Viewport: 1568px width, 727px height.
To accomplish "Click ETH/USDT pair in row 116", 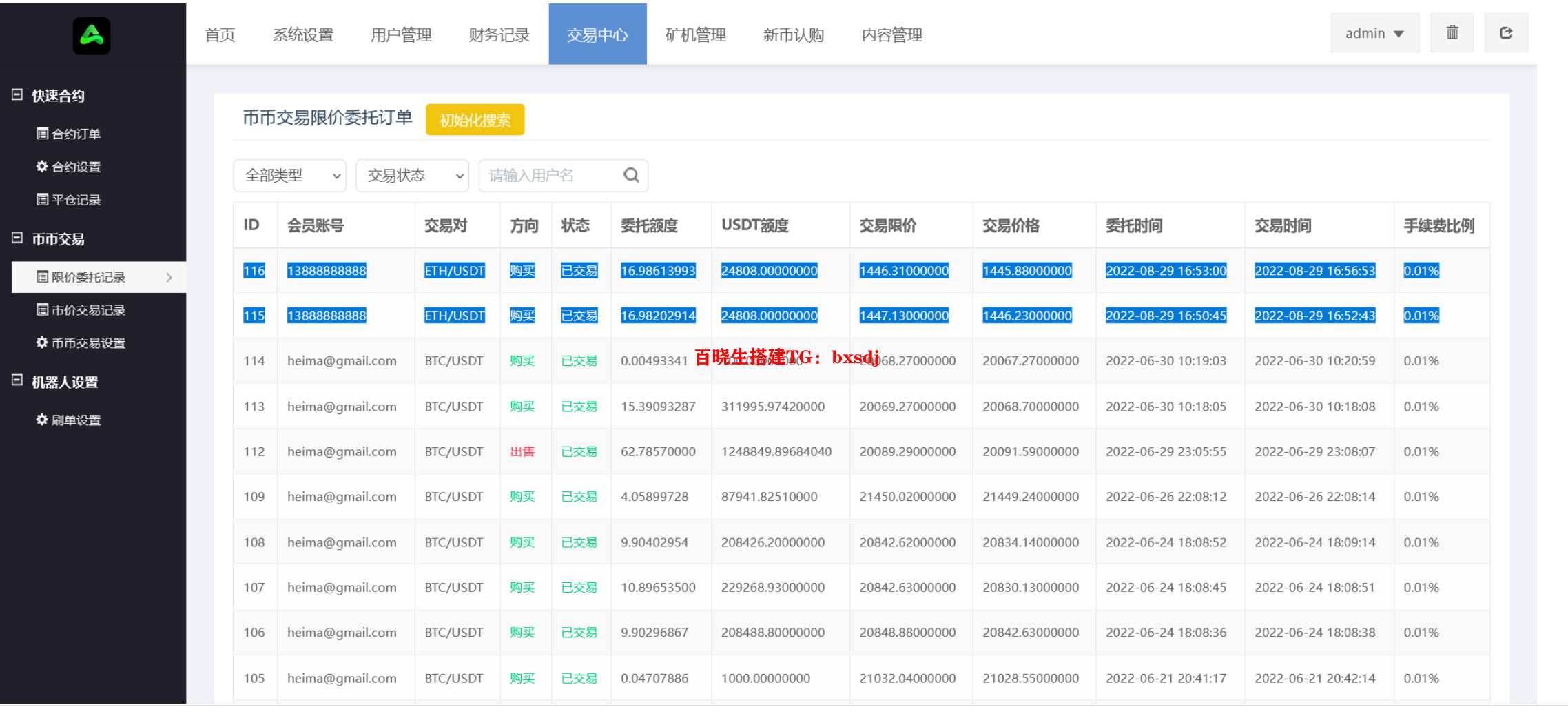I will (x=455, y=271).
